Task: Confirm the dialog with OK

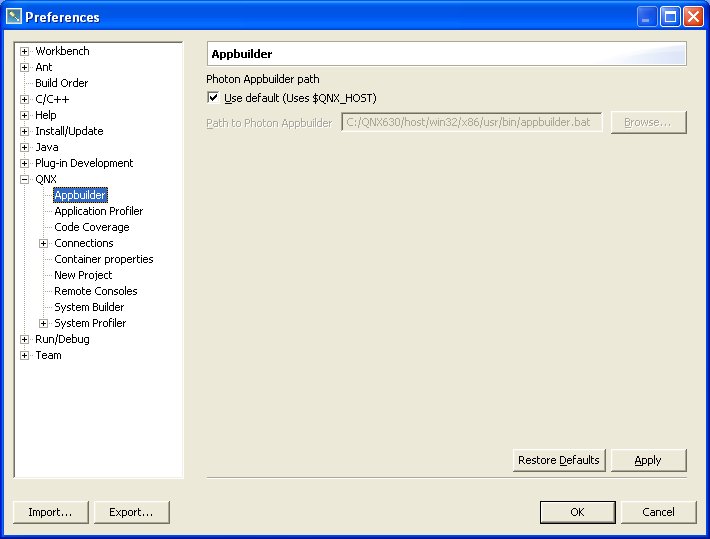Action: click(x=577, y=512)
